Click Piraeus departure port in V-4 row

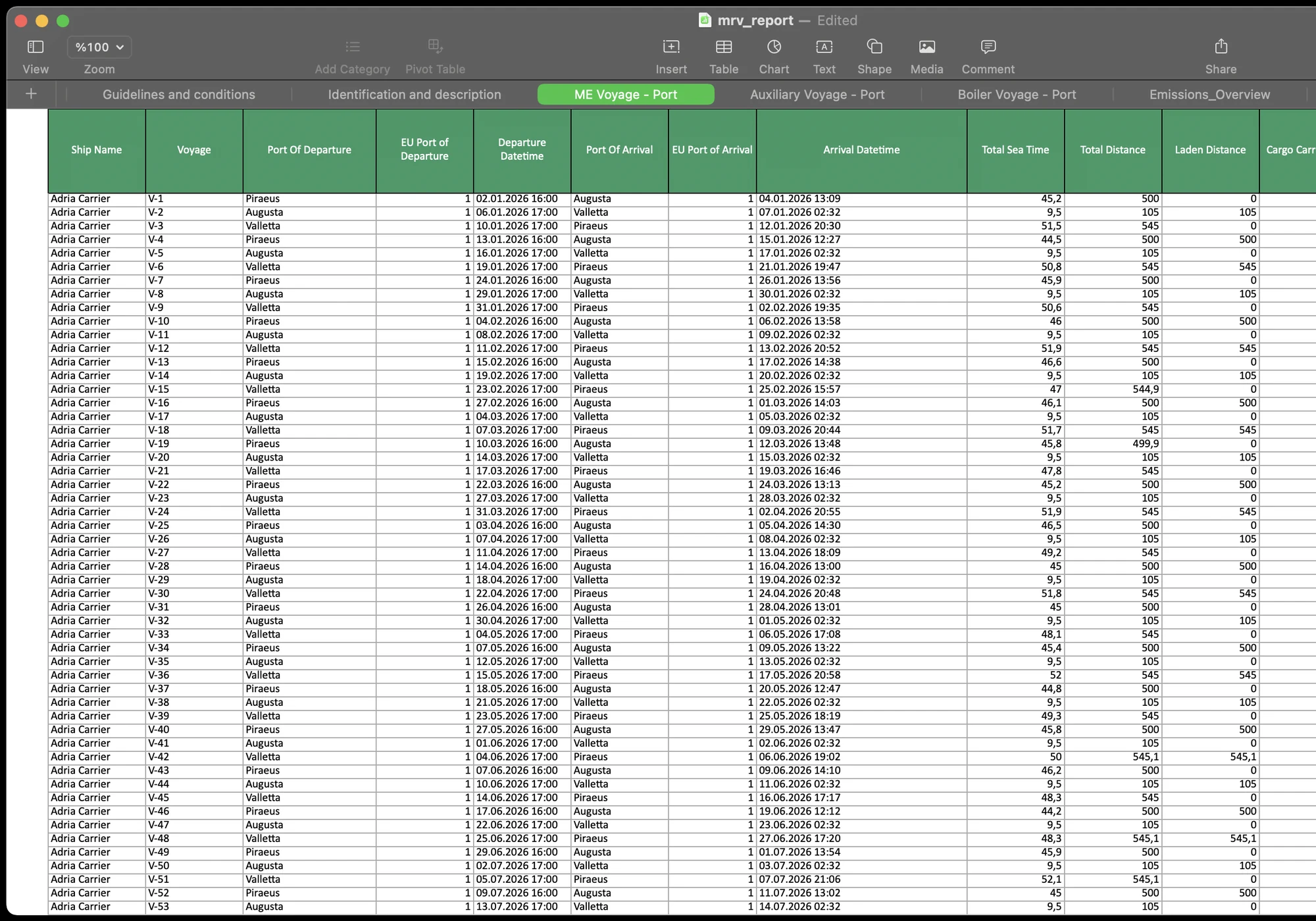click(309, 239)
